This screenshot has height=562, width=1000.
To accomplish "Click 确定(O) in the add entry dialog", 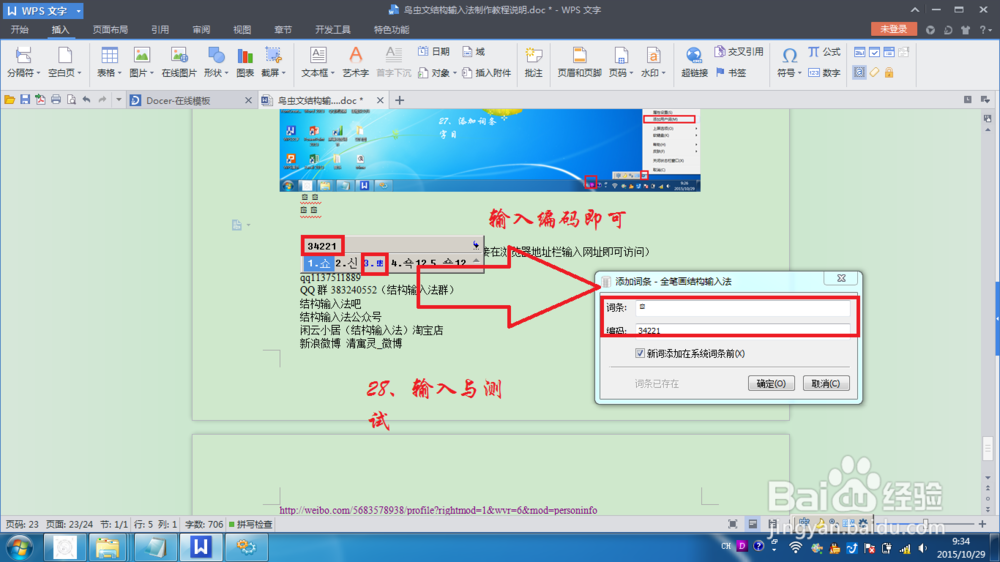I will (771, 383).
